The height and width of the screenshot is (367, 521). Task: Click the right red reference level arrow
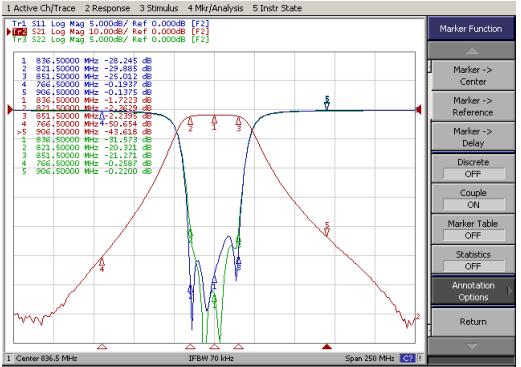coord(419,109)
